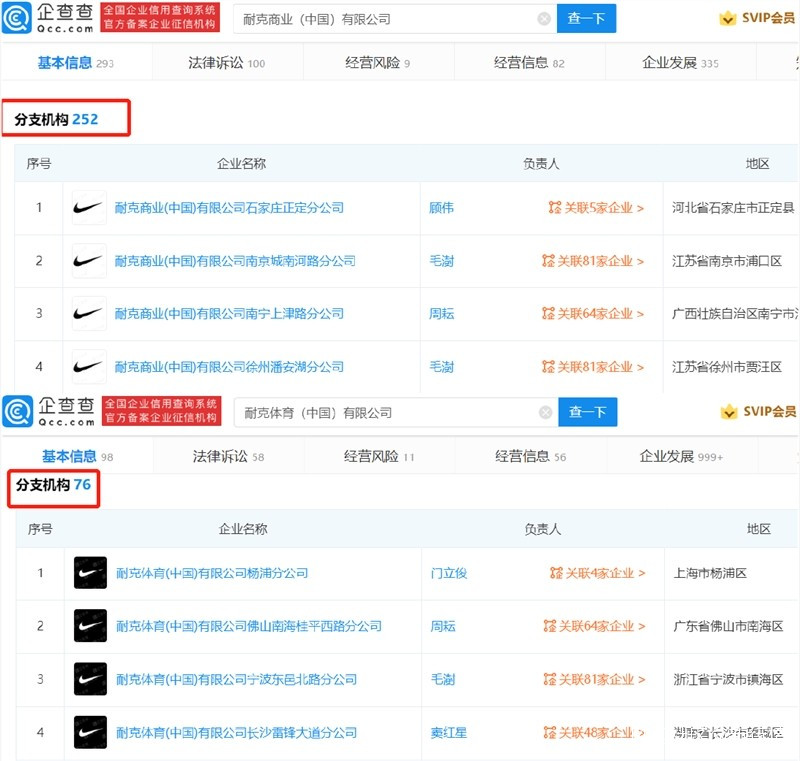Switch to 法律诉讼 100 tab
The image size is (800, 761).
click(227, 63)
